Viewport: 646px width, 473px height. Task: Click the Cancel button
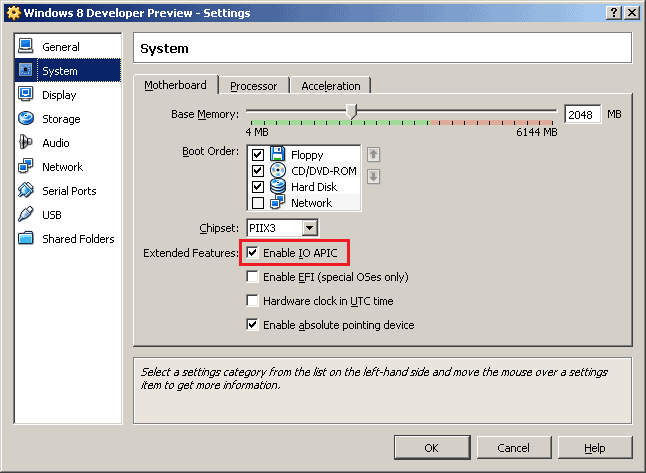(513, 447)
